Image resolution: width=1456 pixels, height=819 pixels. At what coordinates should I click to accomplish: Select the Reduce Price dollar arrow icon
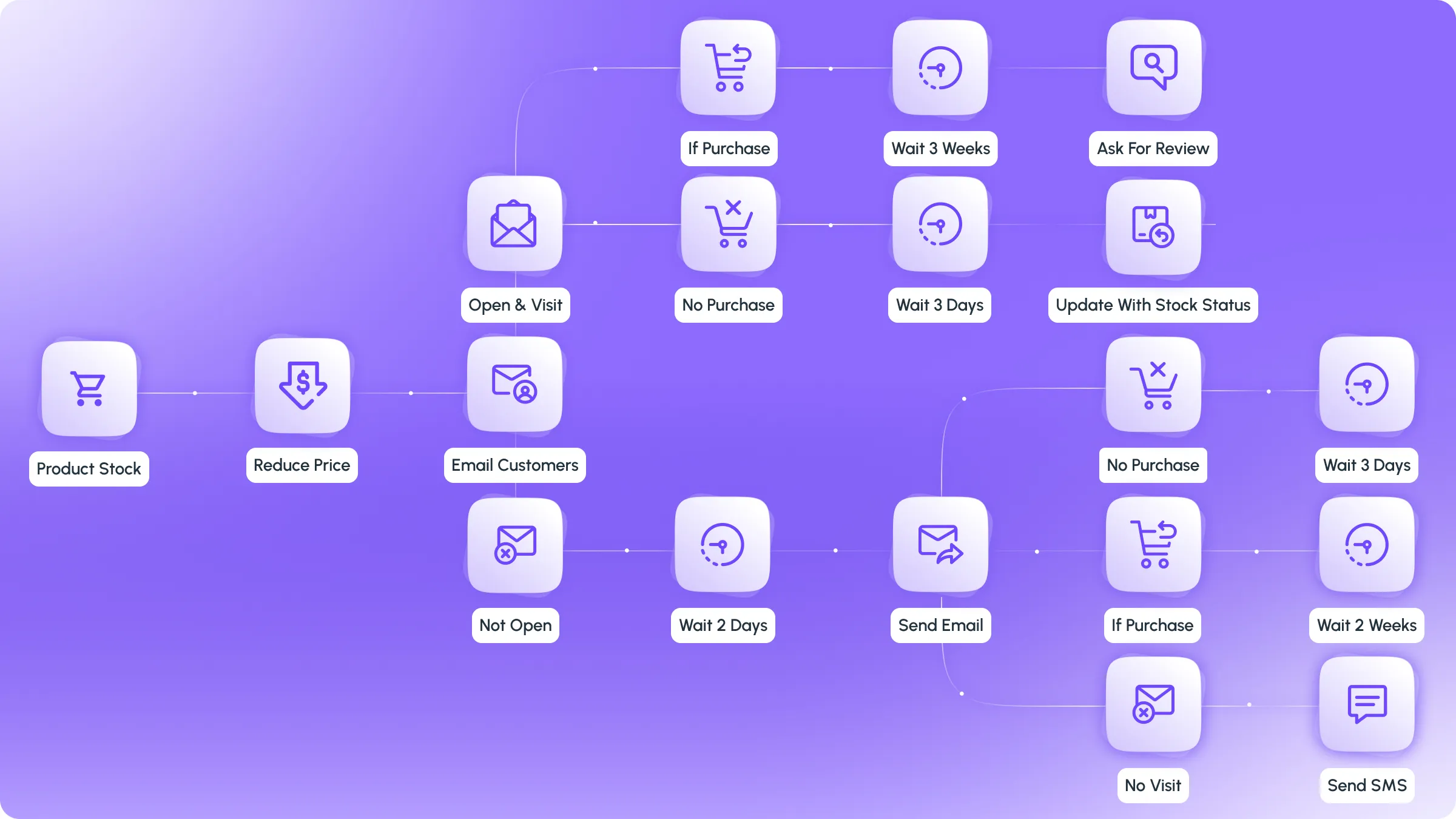pos(302,385)
